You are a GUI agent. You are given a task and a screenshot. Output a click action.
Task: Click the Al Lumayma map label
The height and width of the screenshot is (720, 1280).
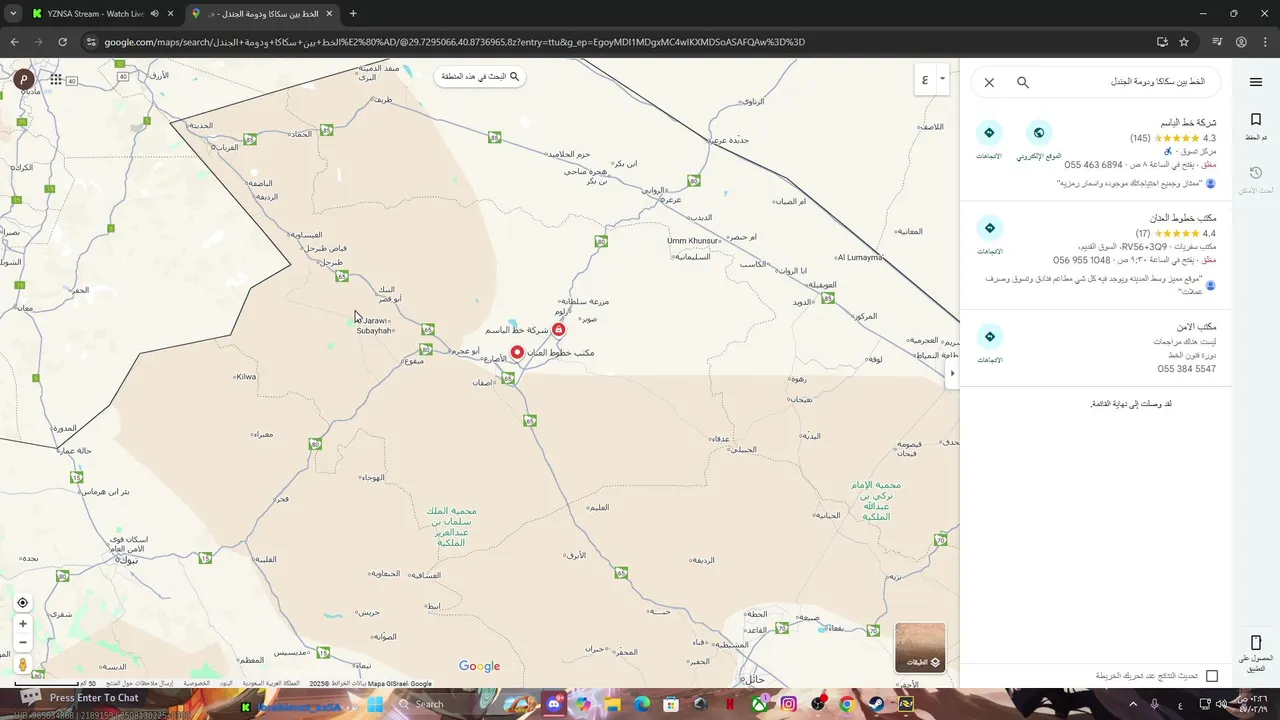(x=860, y=257)
